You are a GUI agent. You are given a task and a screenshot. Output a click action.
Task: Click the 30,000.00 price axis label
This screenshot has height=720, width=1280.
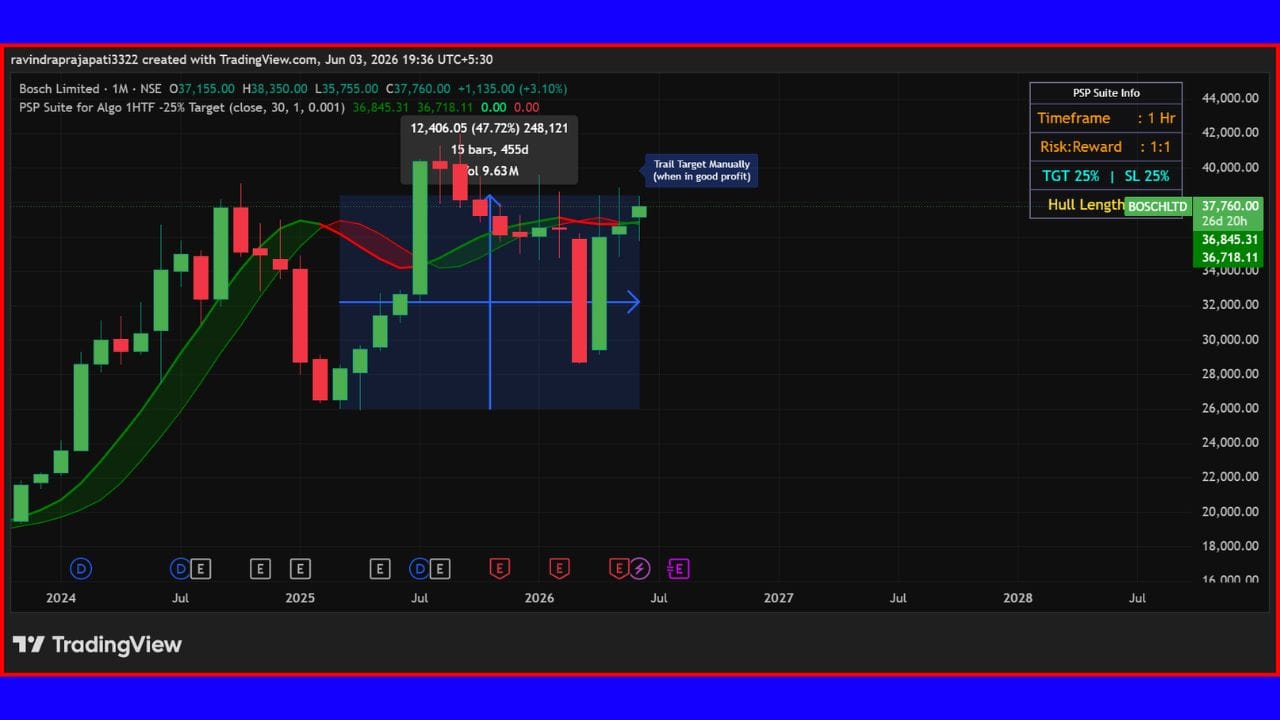coord(1230,340)
